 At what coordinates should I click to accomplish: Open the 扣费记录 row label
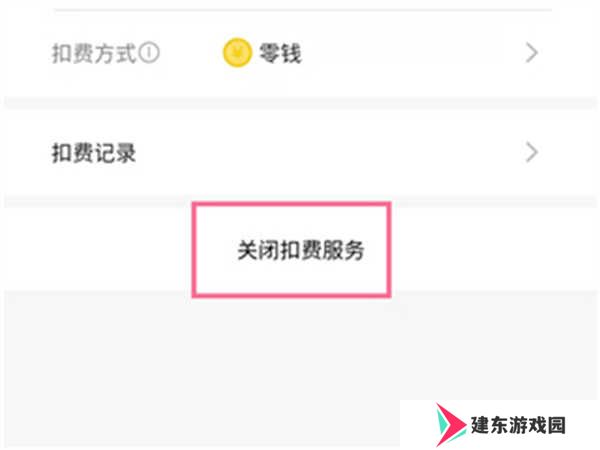click(94, 153)
